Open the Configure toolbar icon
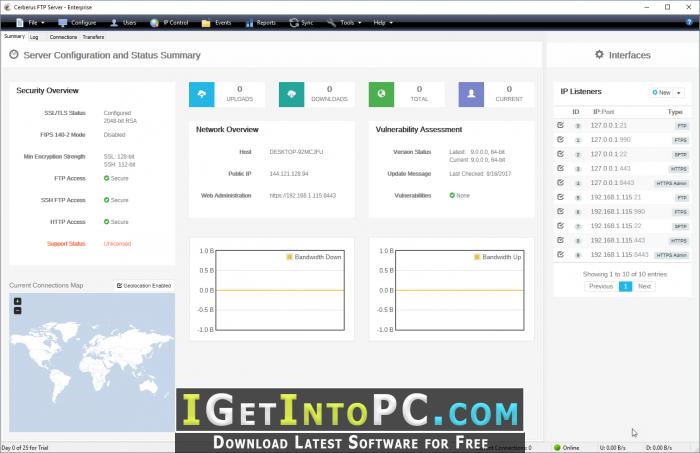The image size is (700, 453). tap(63, 22)
